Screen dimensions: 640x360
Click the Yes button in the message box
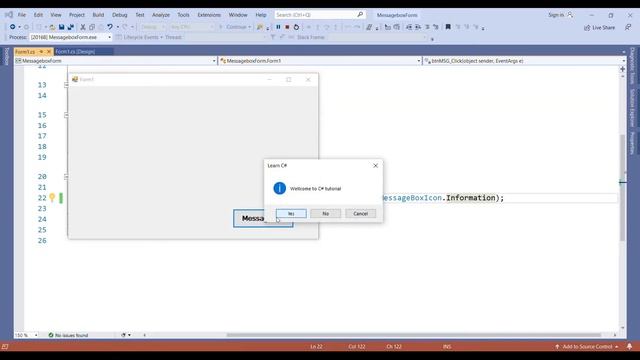click(x=291, y=213)
